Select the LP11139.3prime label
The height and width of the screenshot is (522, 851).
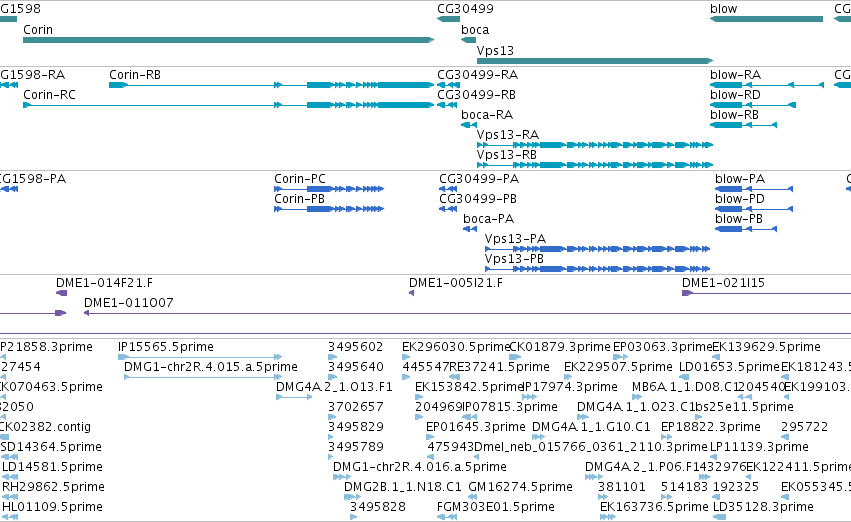pos(759,447)
